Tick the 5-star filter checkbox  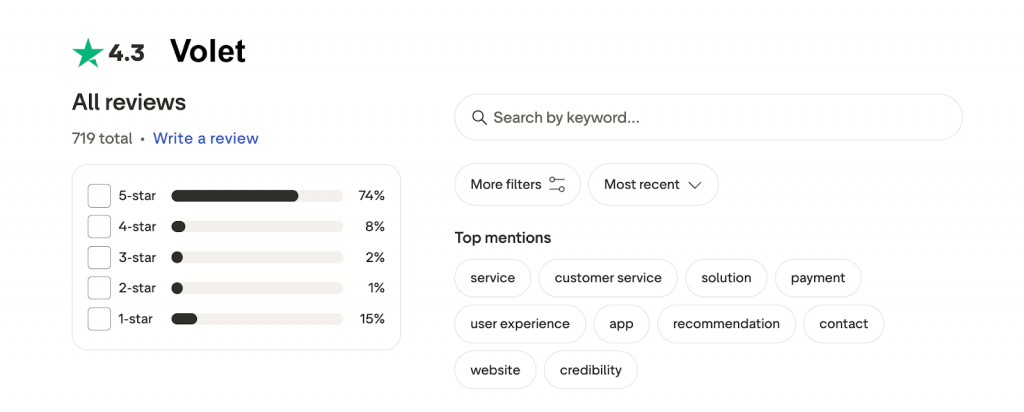pyautogui.click(x=99, y=196)
